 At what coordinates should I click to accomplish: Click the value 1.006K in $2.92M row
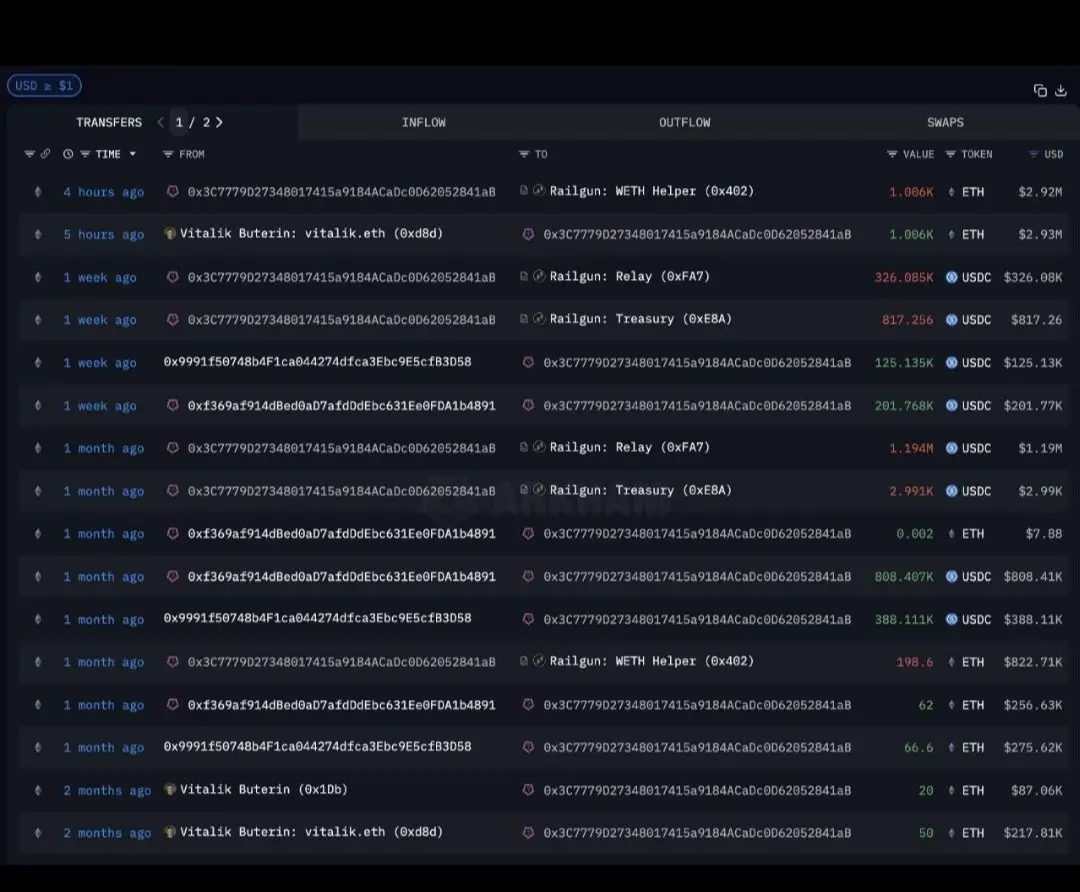tap(911, 192)
